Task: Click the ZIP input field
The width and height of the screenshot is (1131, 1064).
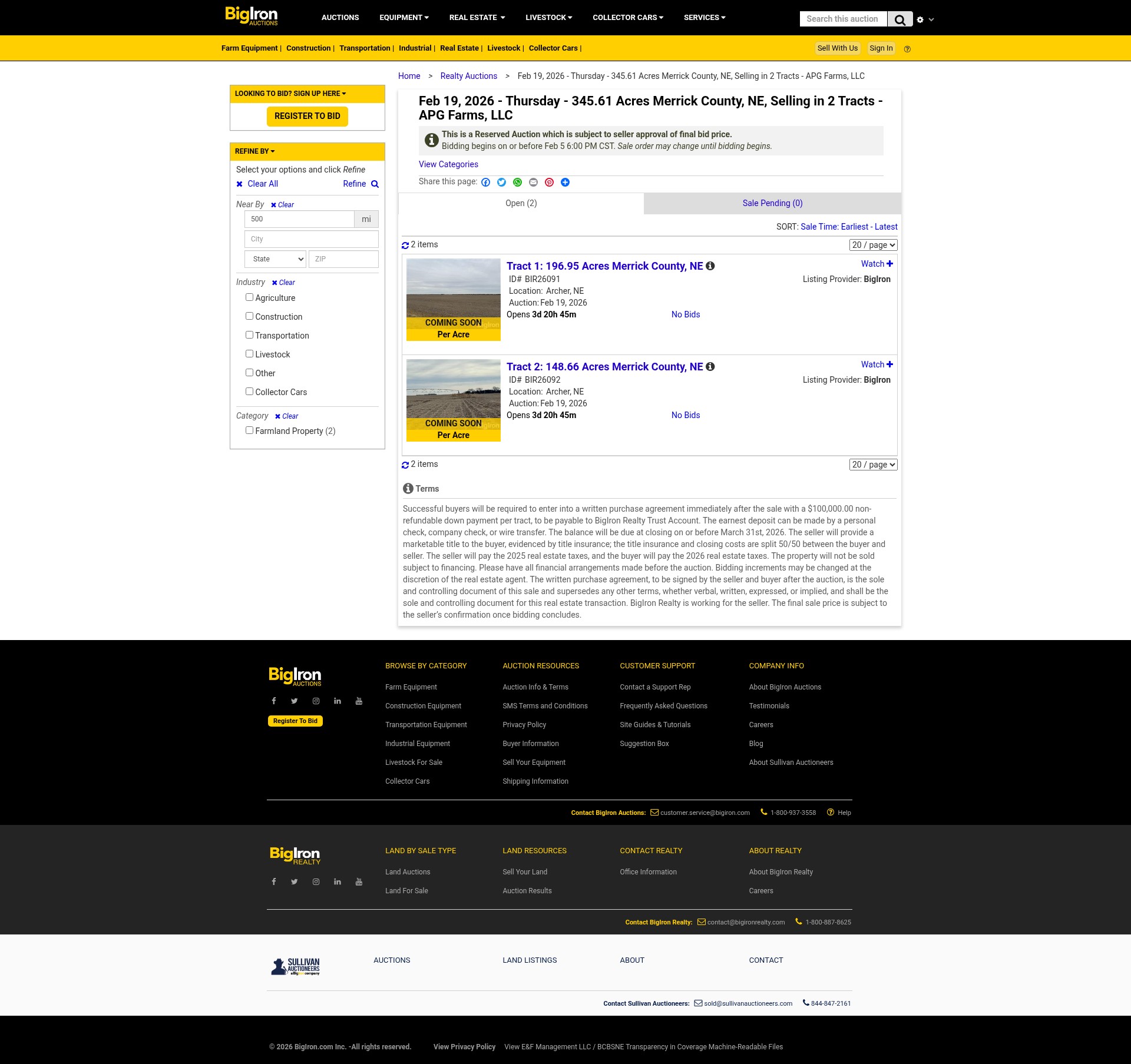Action: [x=343, y=259]
